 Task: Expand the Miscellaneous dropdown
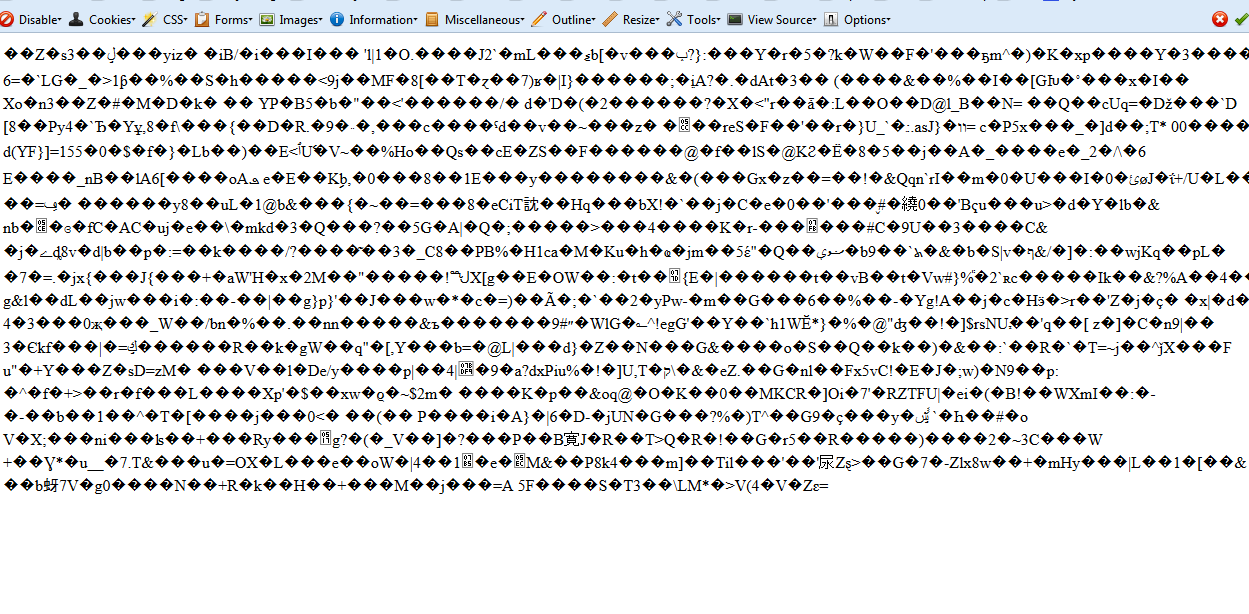pyautogui.click(x=475, y=19)
